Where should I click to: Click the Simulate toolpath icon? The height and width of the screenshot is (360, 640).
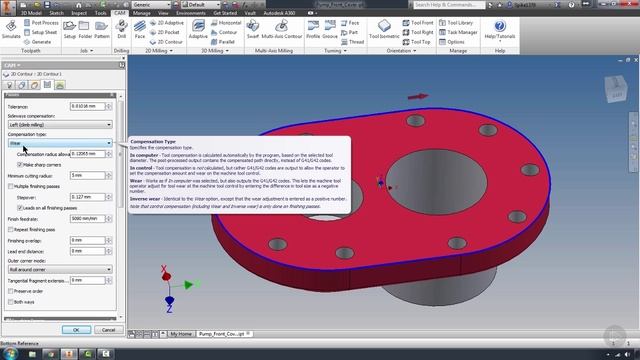coord(11,29)
